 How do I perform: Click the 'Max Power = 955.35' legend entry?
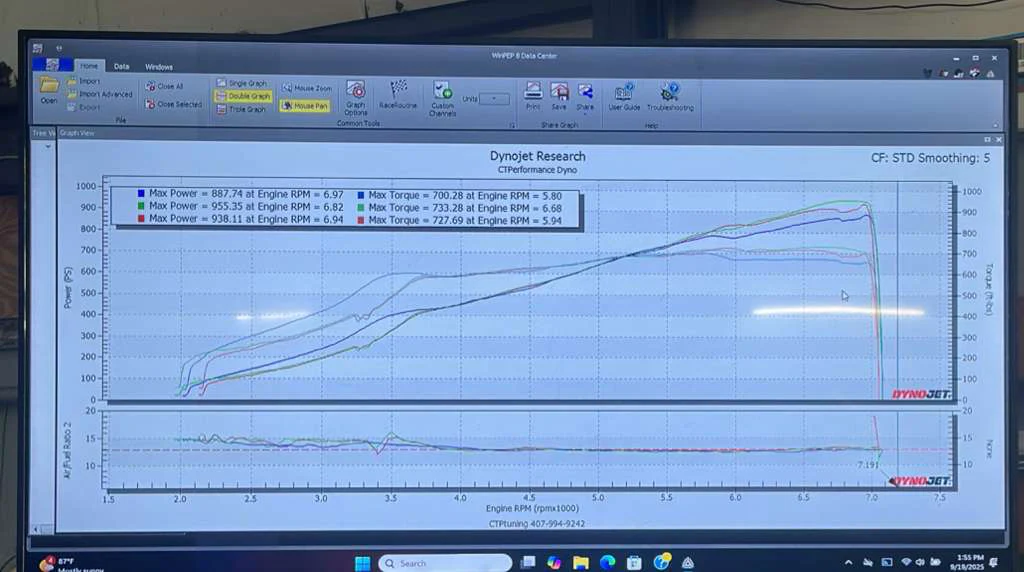246,206
